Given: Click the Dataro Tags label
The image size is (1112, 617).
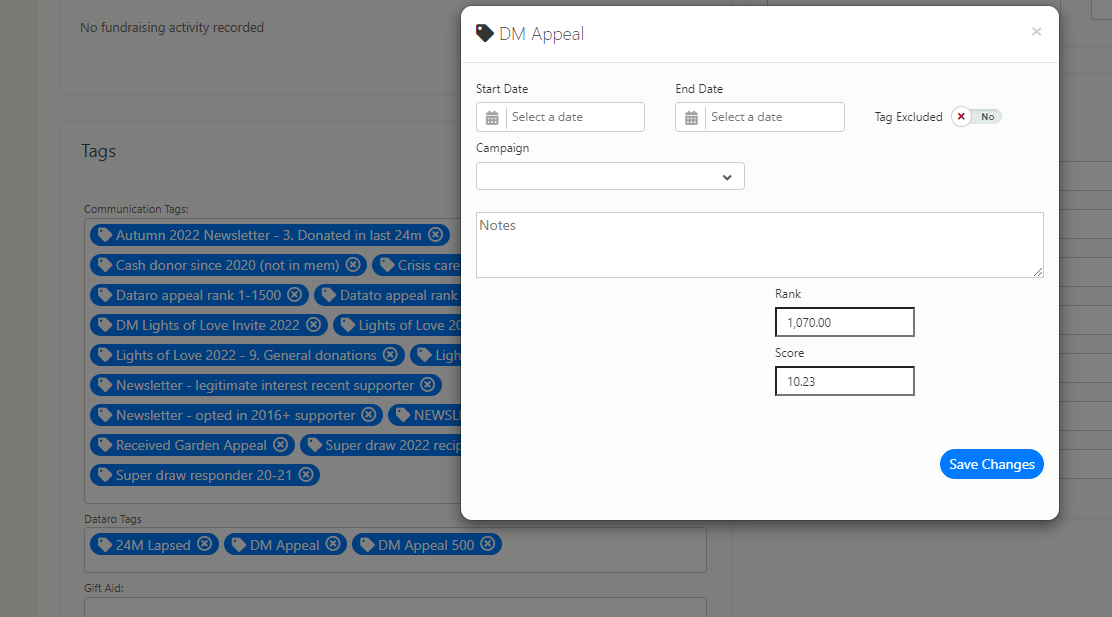Looking at the screenshot, I should coord(113,518).
